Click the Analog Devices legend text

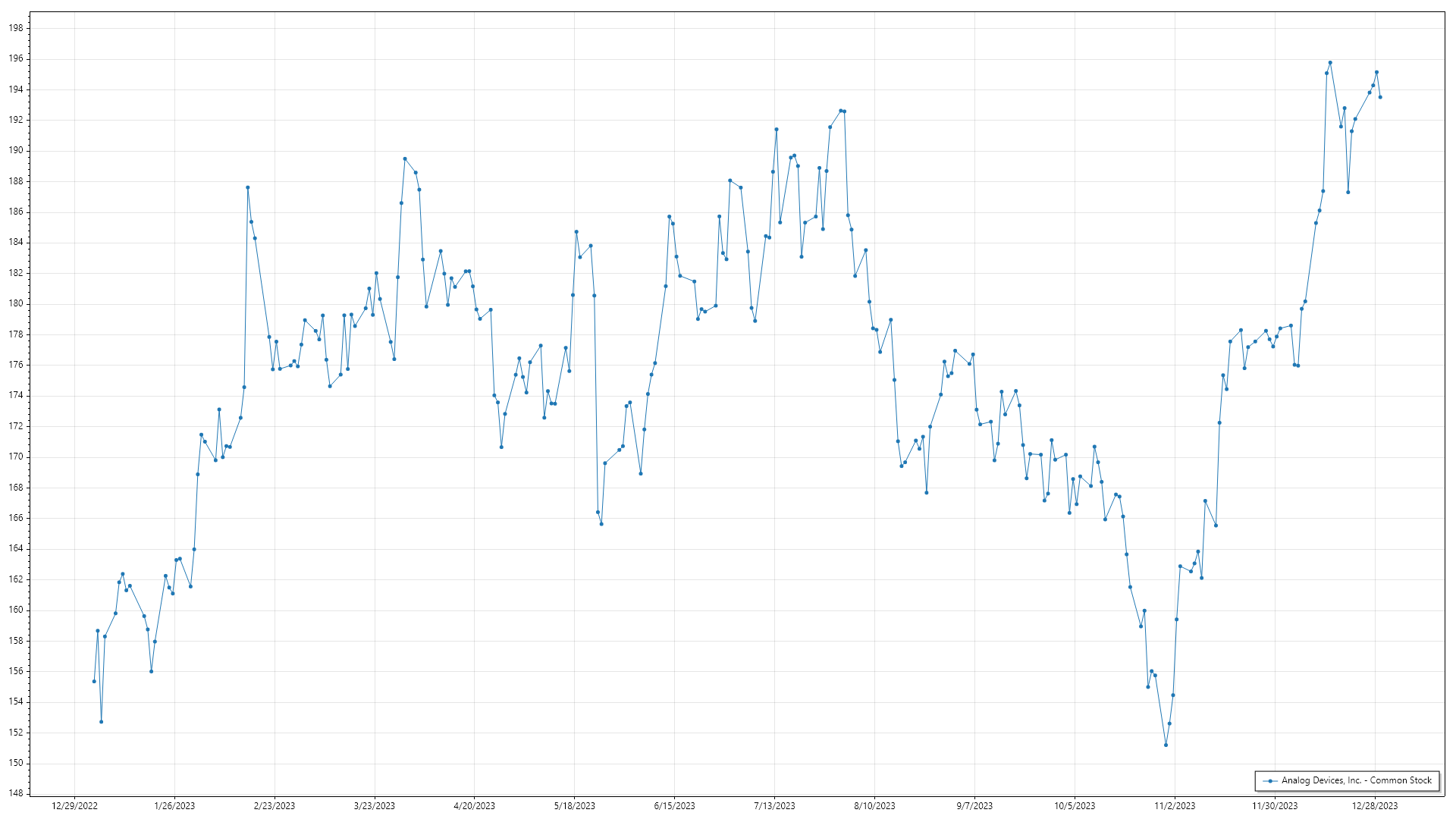pyautogui.click(x=1356, y=780)
